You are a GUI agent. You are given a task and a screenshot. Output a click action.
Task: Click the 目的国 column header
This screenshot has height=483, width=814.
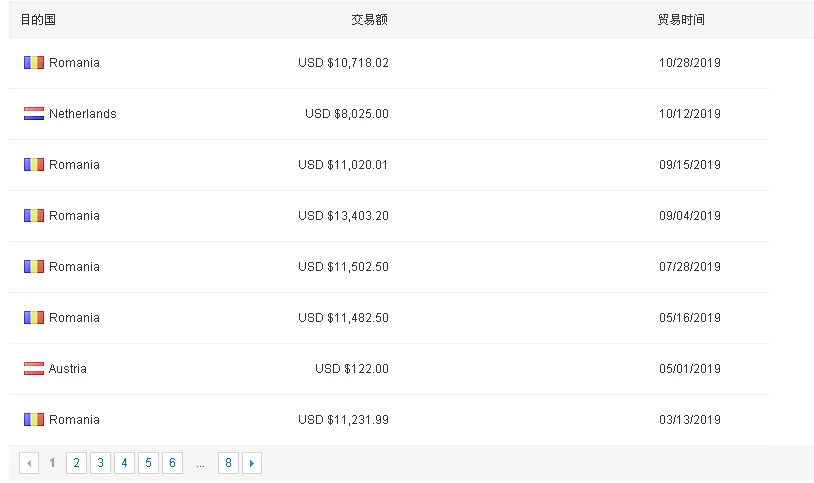click(x=38, y=20)
